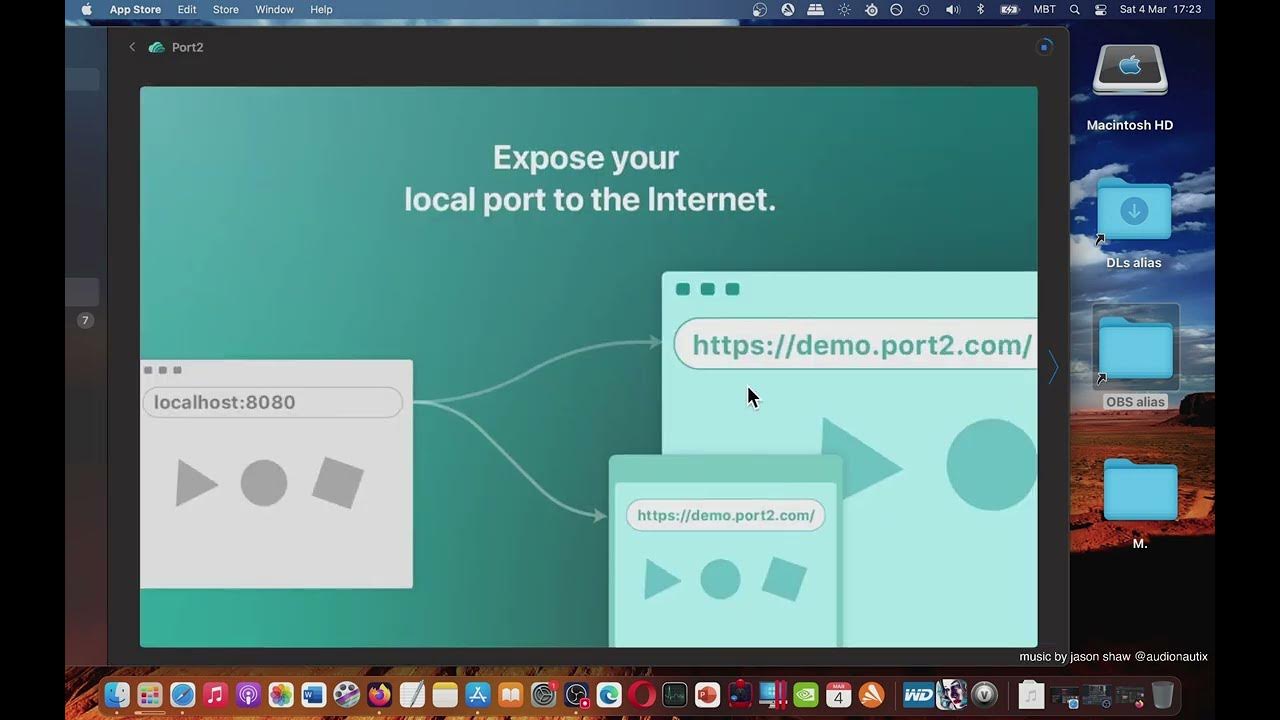Open Activity Monitor from the Dock
This screenshot has width=1280, height=720.
click(675, 694)
